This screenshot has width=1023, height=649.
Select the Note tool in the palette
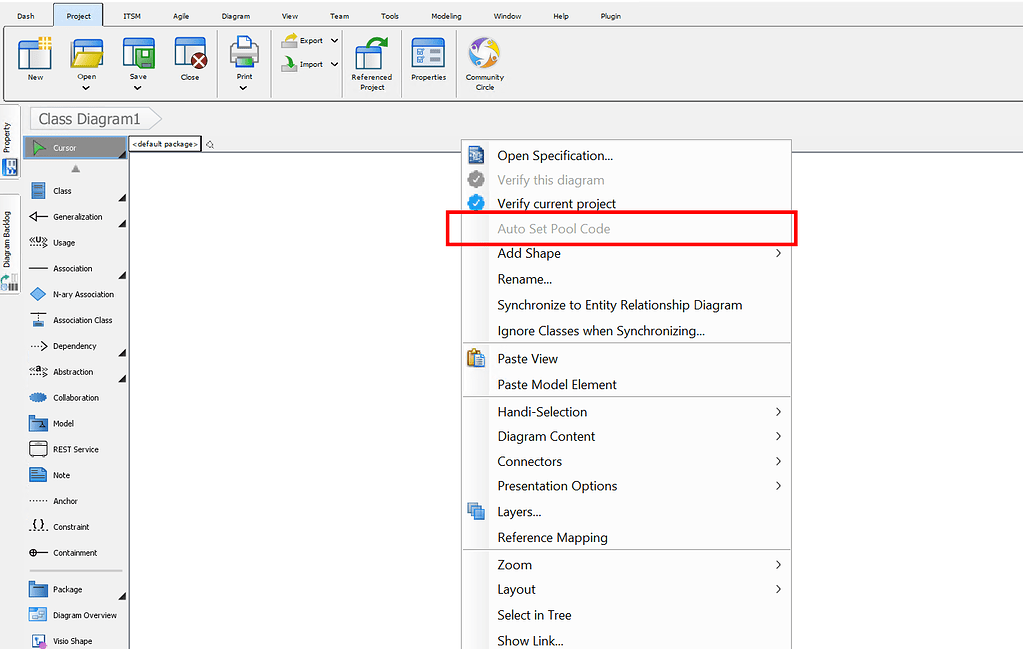[63, 474]
